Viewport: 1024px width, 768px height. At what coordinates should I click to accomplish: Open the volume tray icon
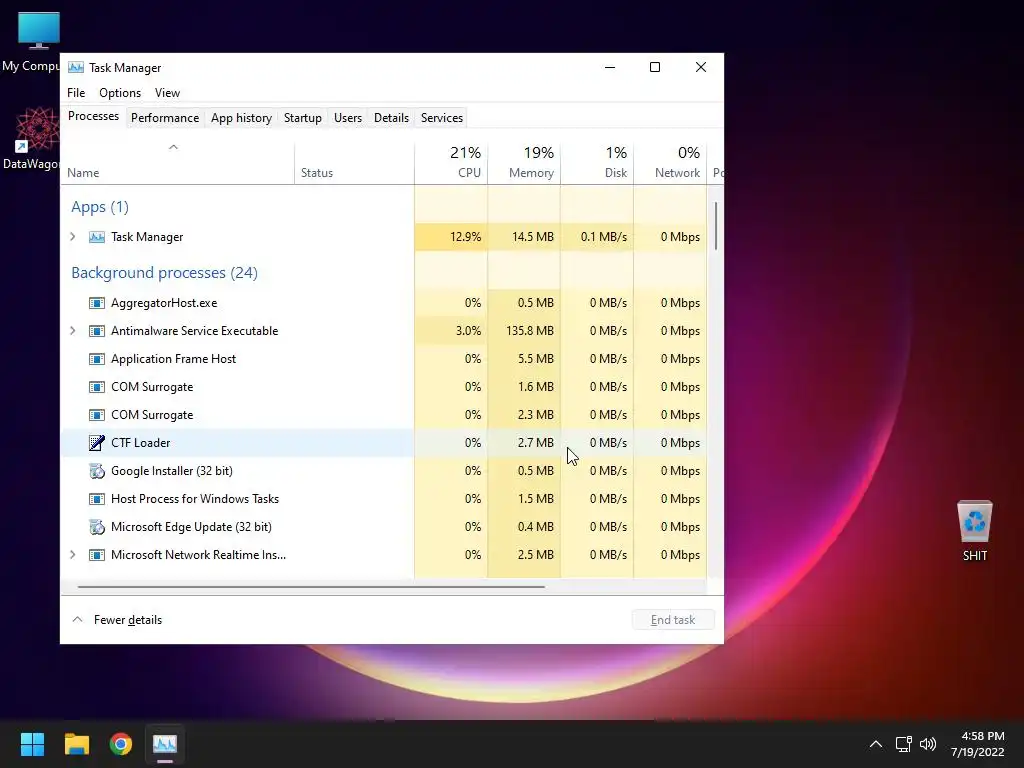[928, 744]
